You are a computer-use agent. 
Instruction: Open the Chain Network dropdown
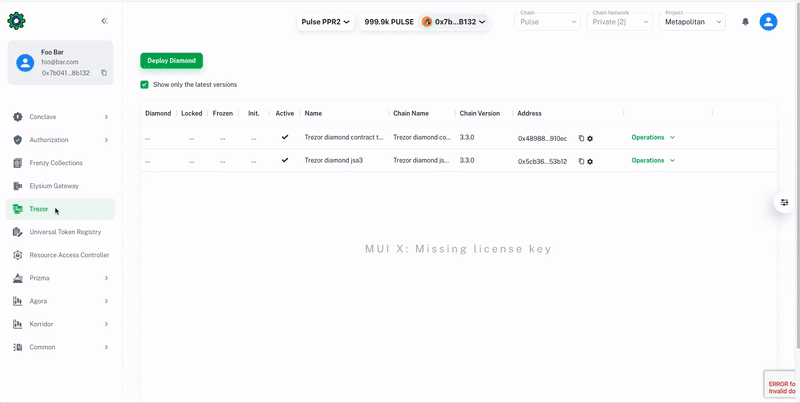point(620,22)
